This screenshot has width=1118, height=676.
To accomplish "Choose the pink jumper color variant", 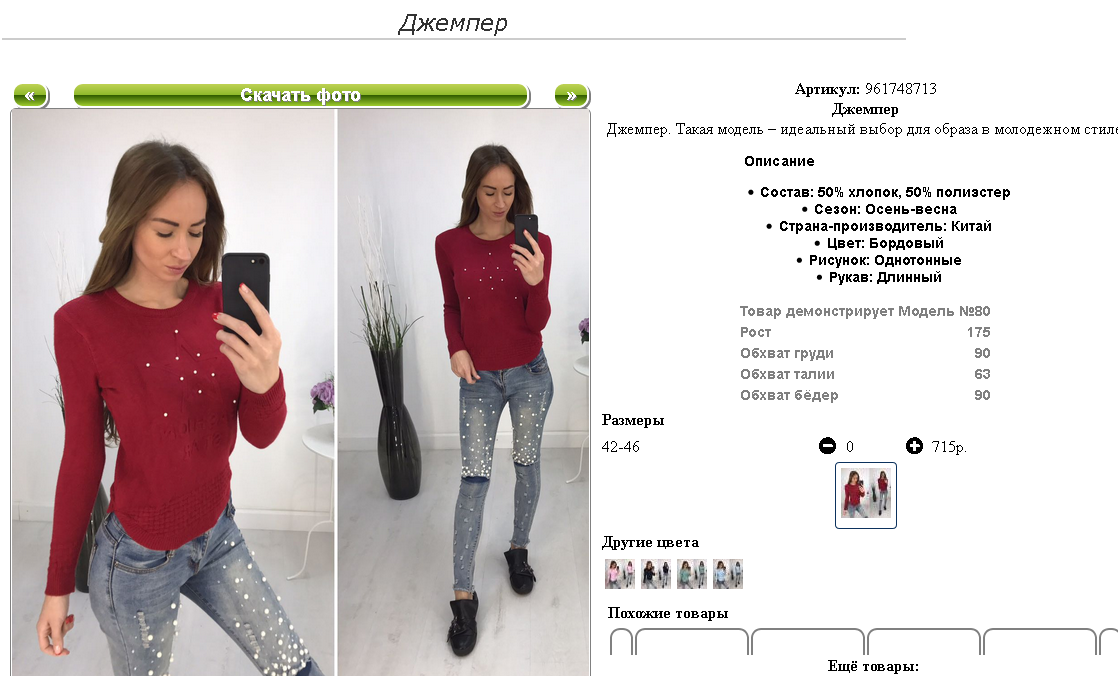I will pyautogui.click(x=620, y=574).
